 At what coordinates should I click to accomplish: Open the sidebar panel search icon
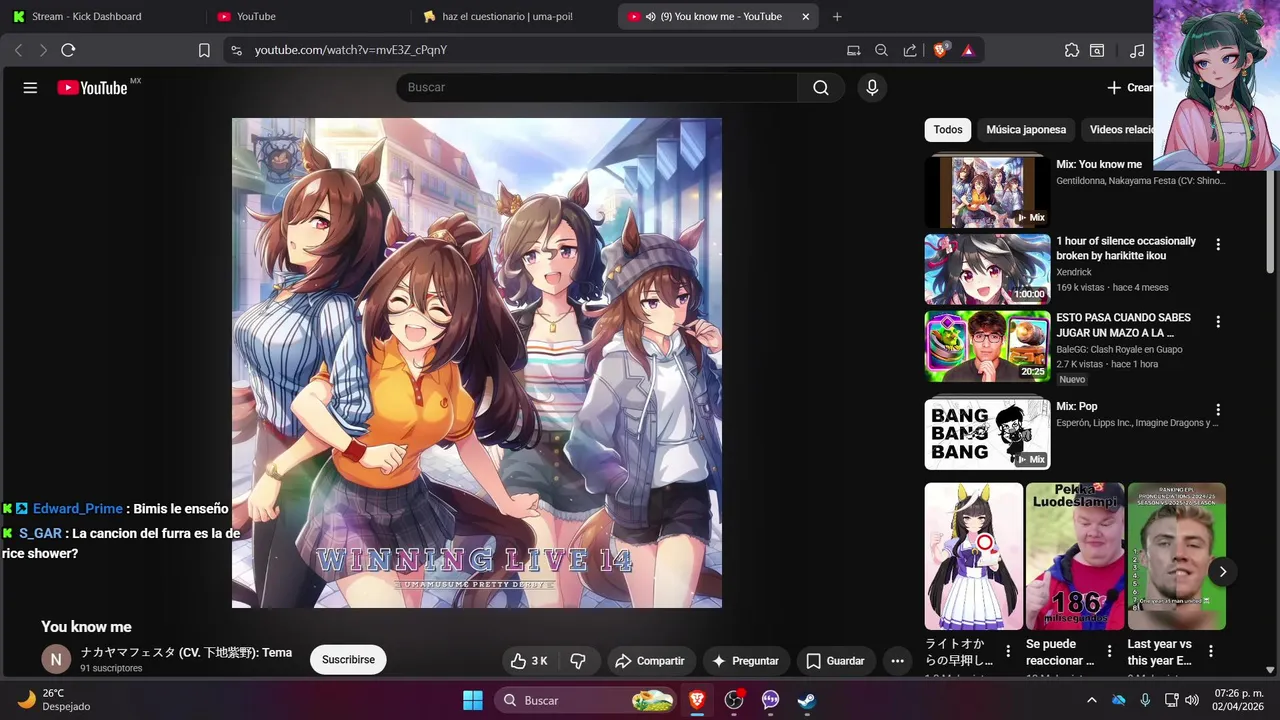click(1097, 50)
